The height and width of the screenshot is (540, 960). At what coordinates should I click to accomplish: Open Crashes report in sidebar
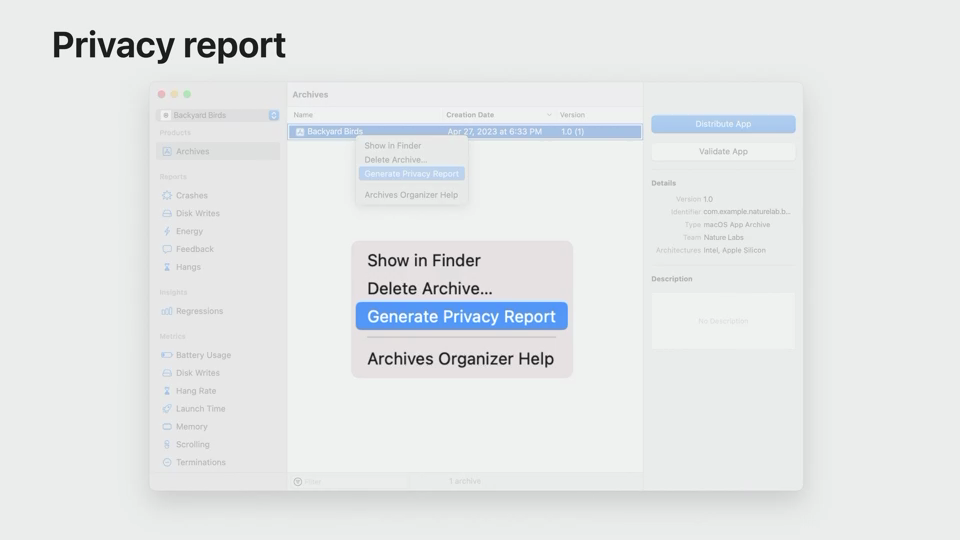(192, 195)
